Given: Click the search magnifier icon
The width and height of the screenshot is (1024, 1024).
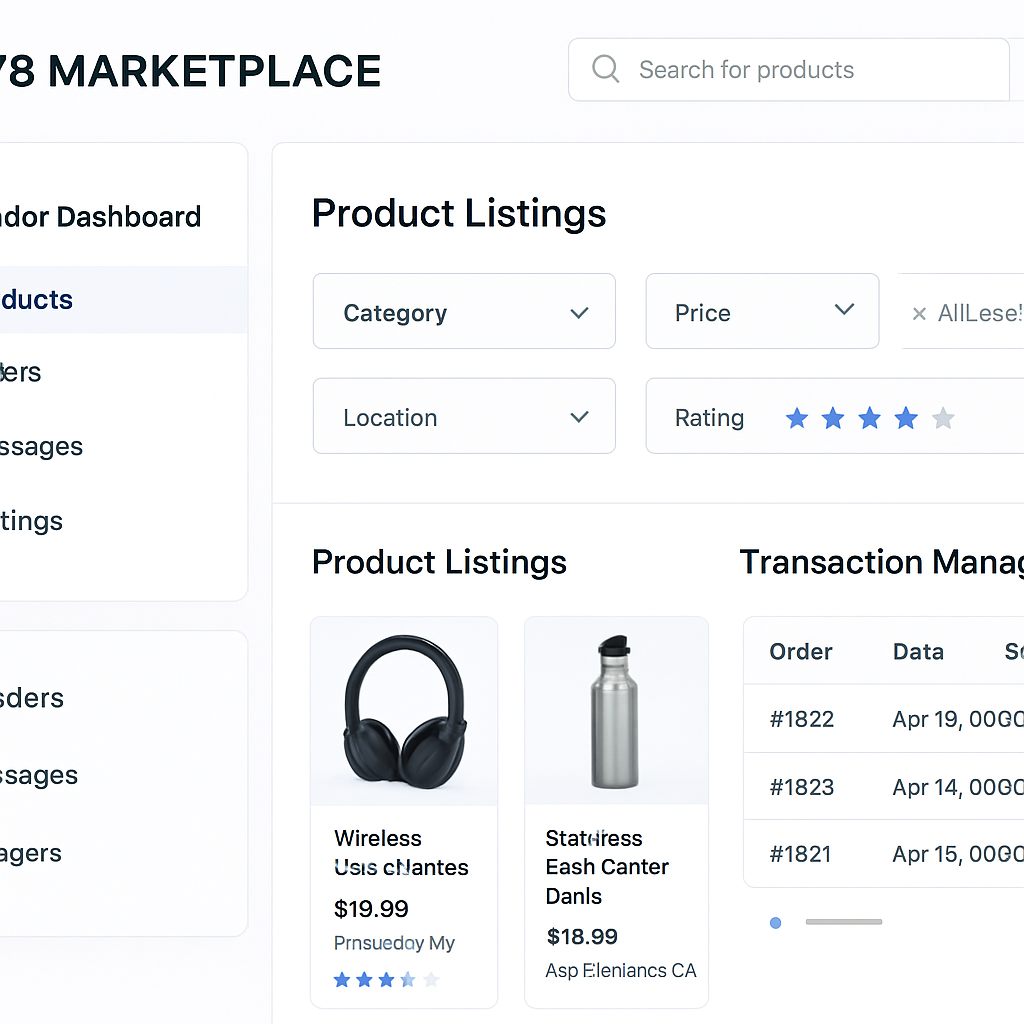Looking at the screenshot, I should pos(605,69).
